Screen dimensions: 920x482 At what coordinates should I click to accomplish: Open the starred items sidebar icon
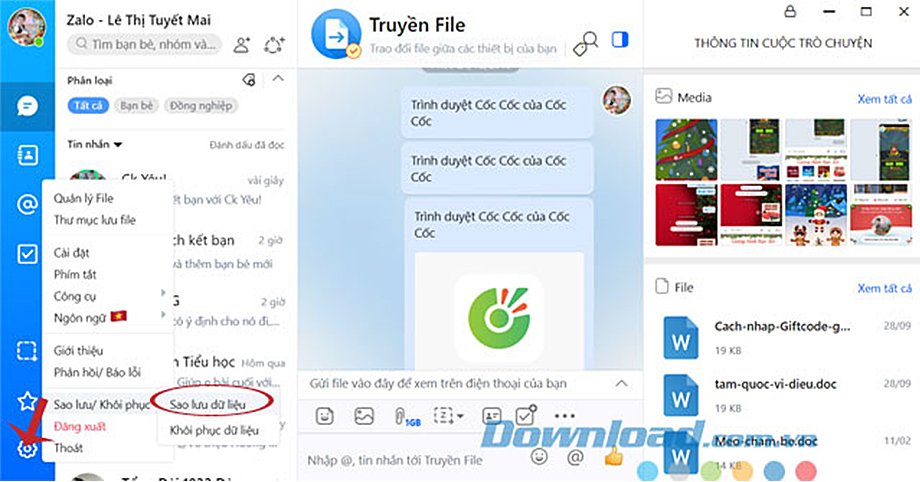27,402
